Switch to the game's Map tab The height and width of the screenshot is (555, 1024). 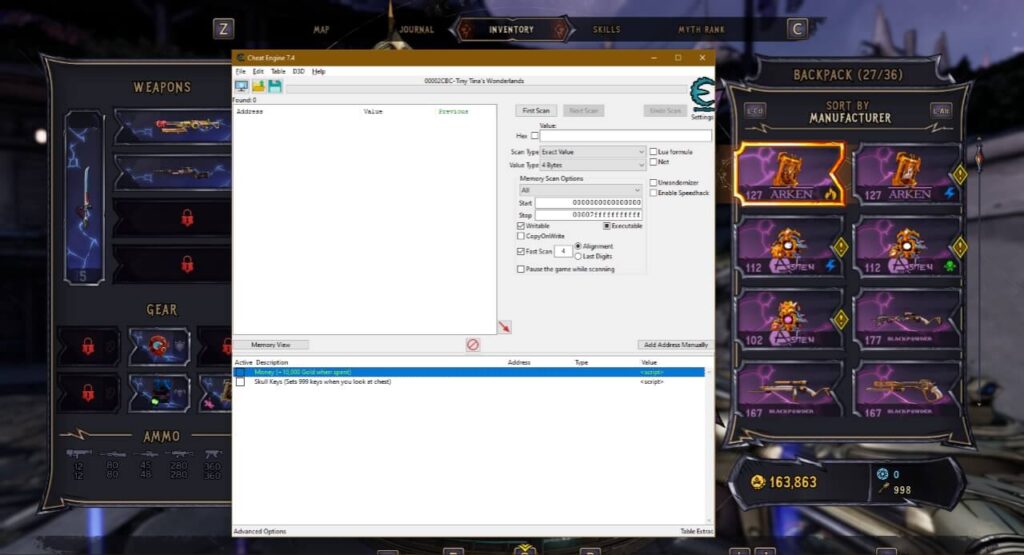coord(321,29)
